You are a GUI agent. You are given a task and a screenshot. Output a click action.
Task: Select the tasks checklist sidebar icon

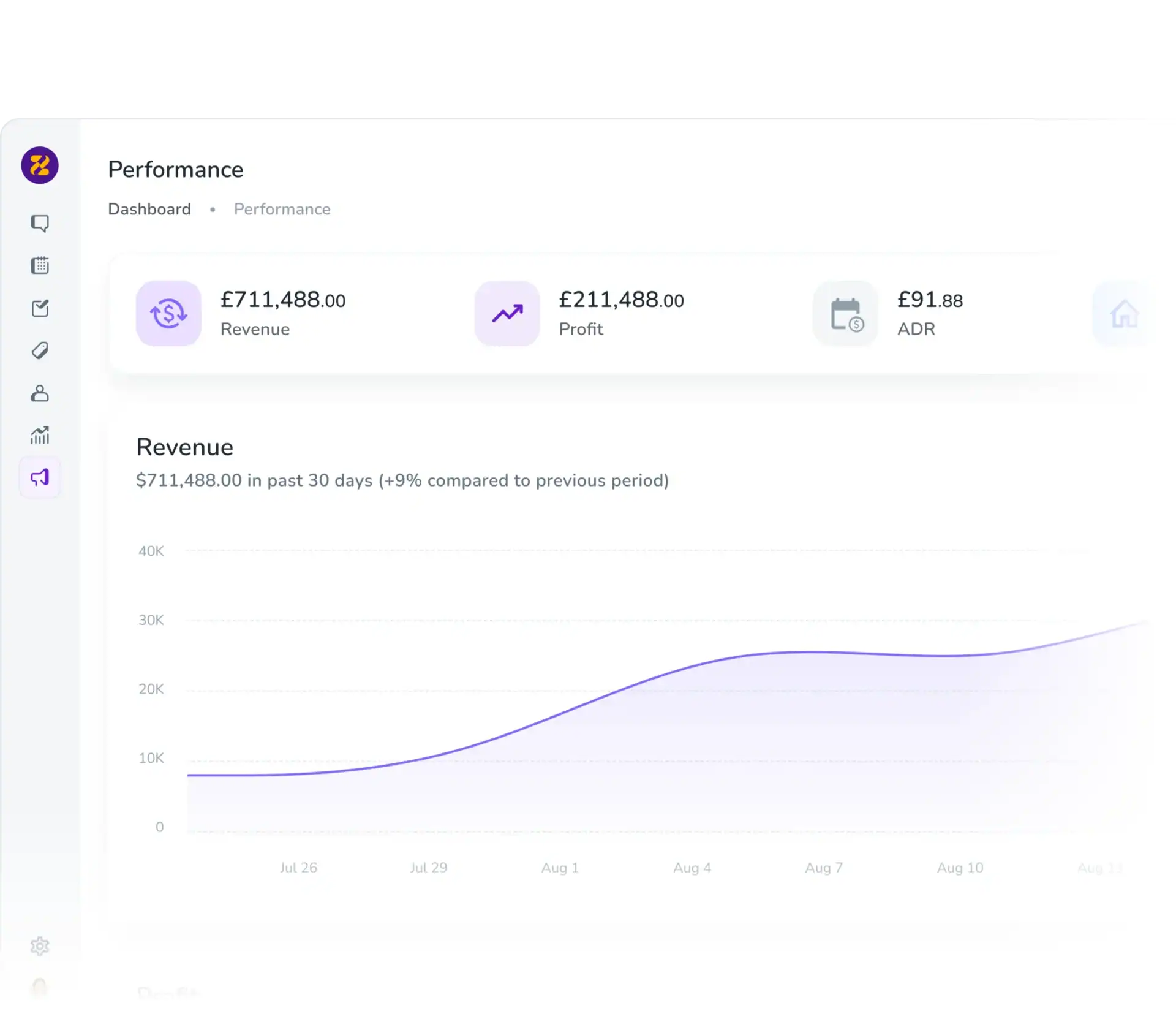click(40, 308)
